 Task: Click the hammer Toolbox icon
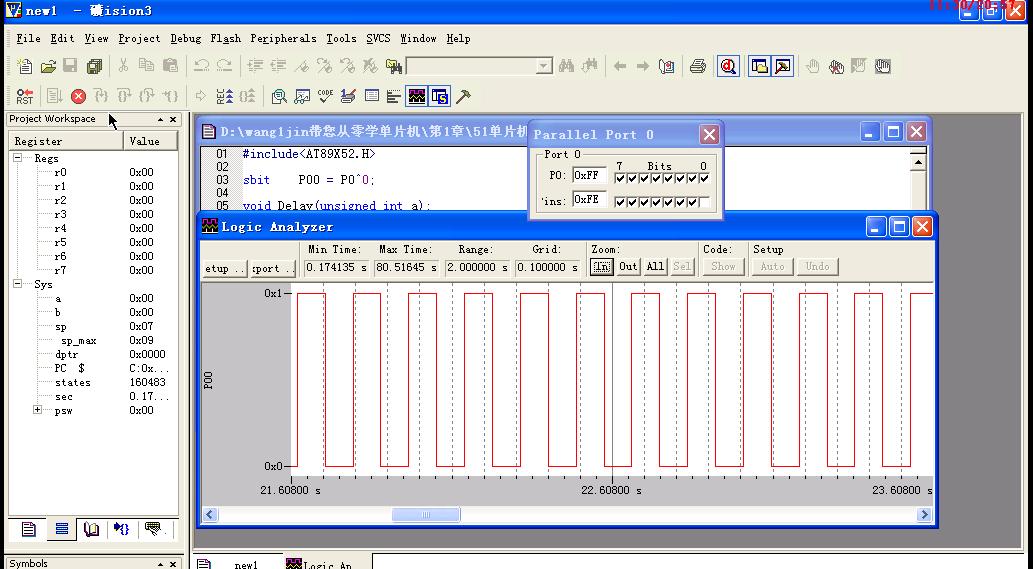[463, 96]
